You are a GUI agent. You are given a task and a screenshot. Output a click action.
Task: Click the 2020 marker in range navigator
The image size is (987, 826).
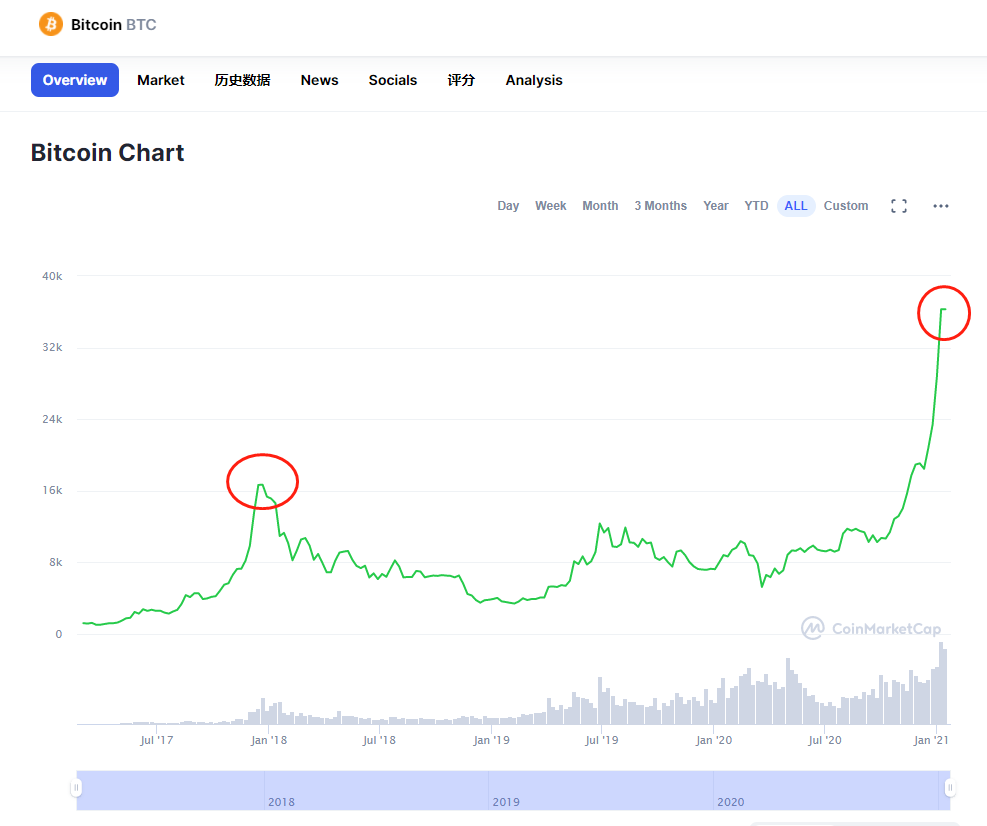click(x=730, y=802)
